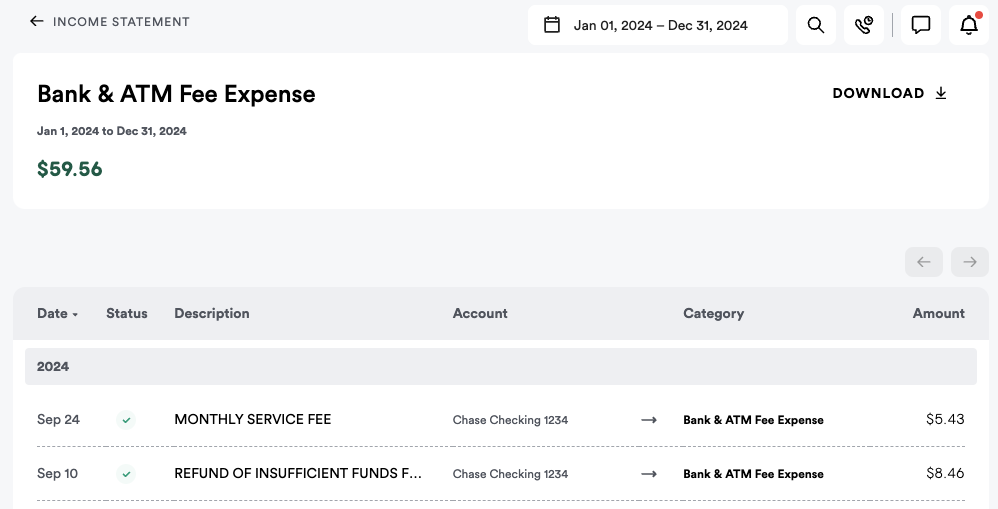Click the calendar icon in date range
This screenshot has height=509, width=998.
552,25
